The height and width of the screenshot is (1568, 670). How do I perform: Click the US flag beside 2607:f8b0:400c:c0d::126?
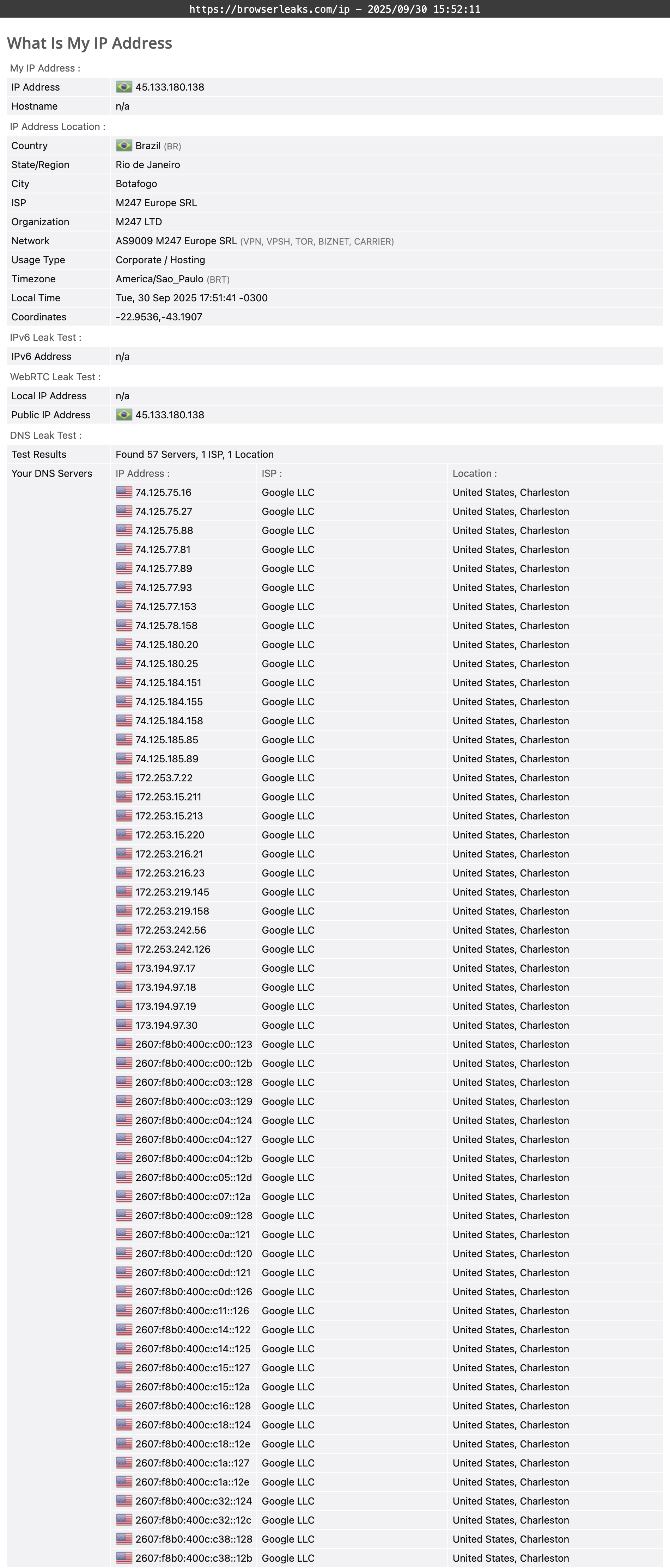[x=124, y=1291]
